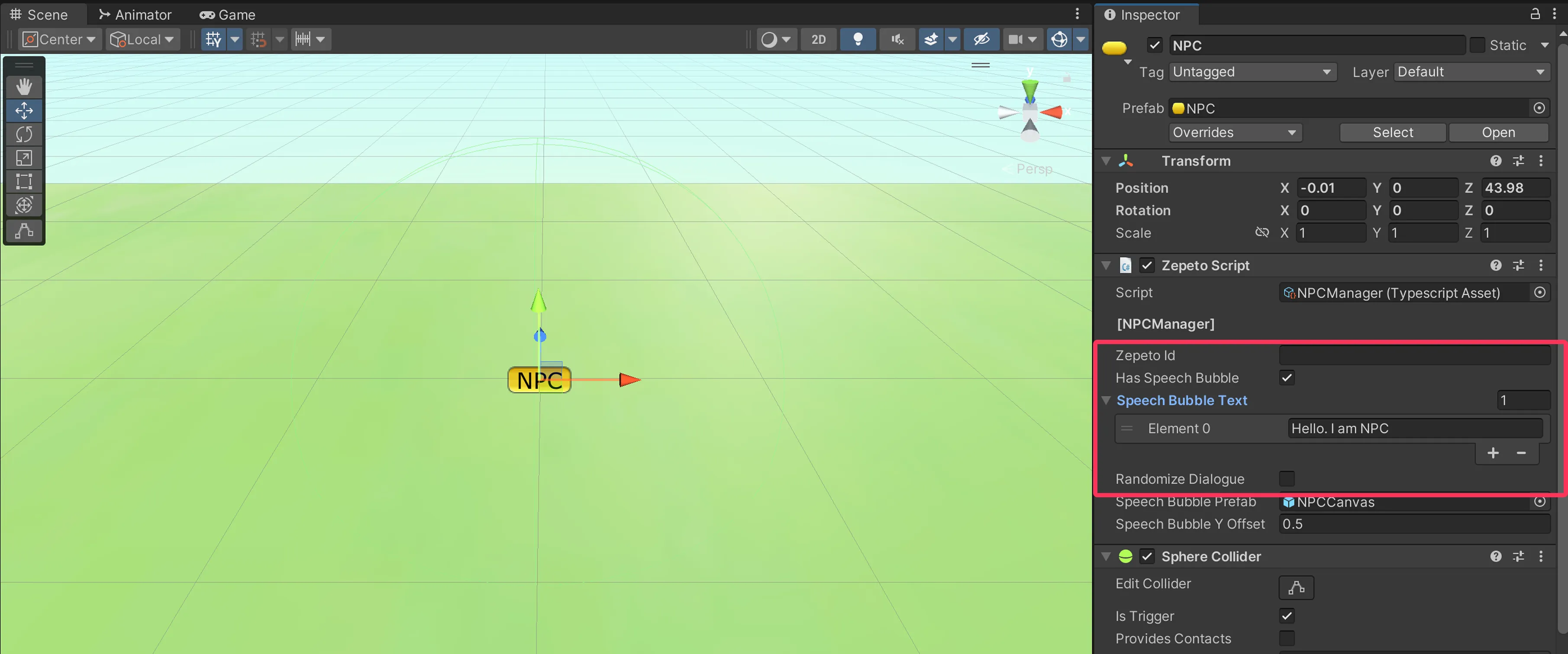This screenshot has width=1568, height=654.
Task: Click the Edit Collider icon button
Action: 1296,587
